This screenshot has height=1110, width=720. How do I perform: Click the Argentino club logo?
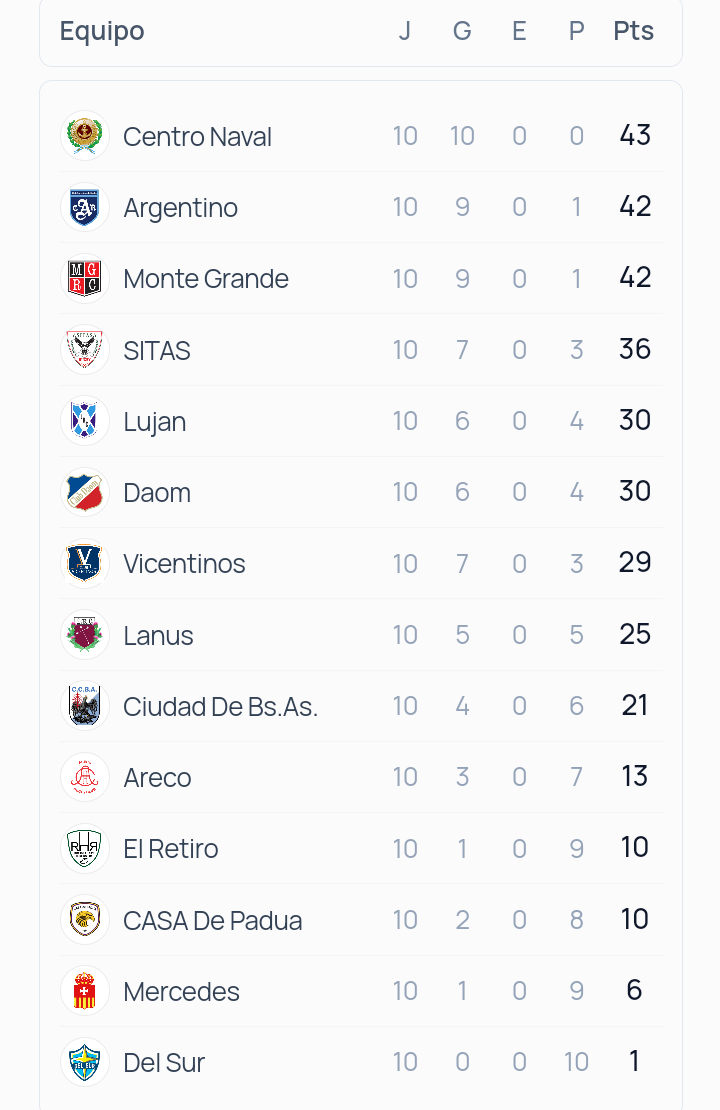click(85, 207)
